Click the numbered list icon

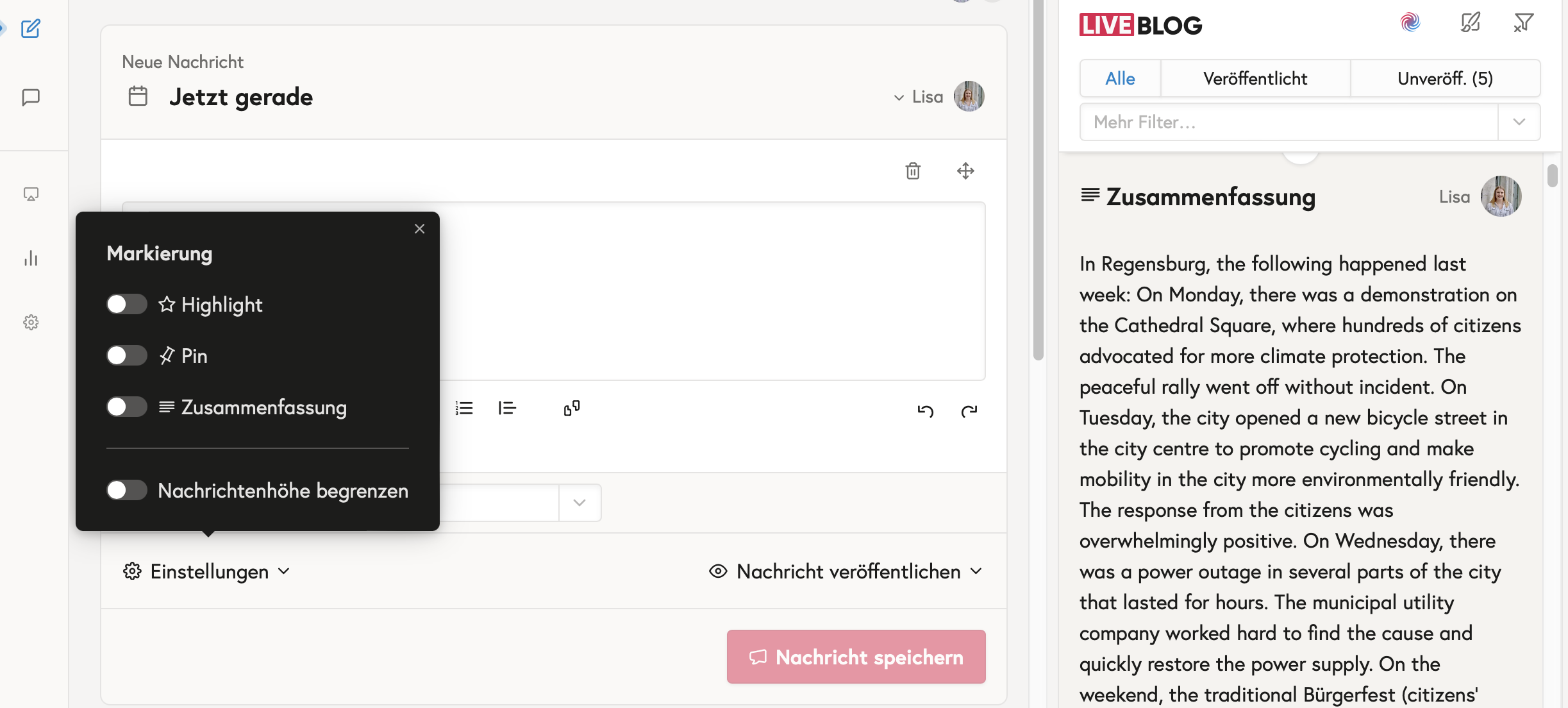tap(464, 408)
